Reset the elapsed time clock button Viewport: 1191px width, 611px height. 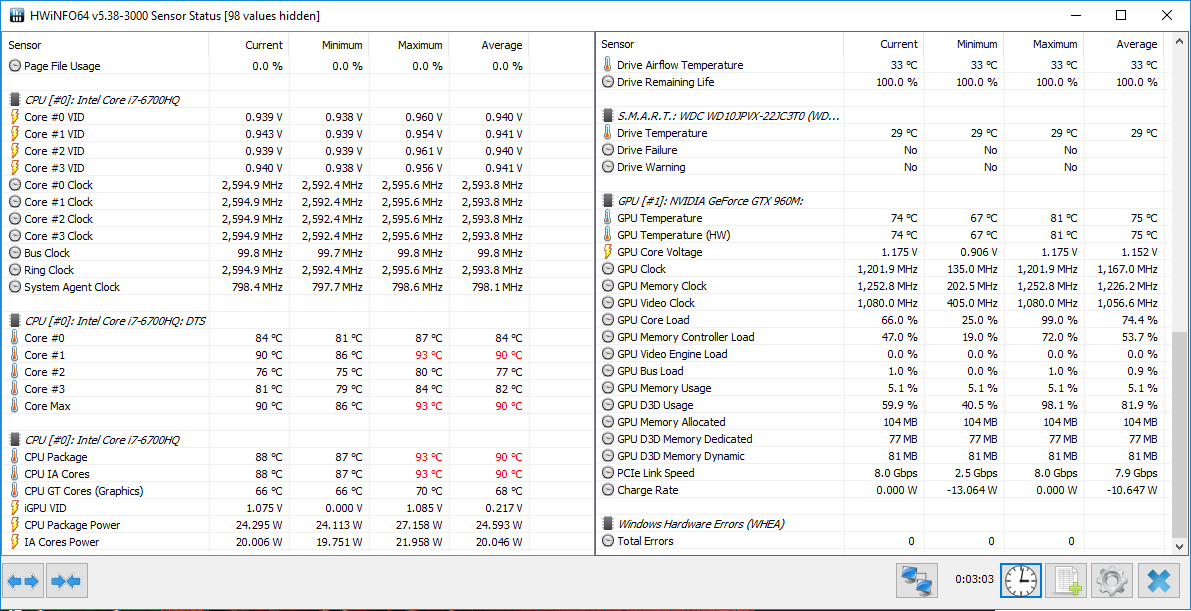click(x=1021, y=582)
